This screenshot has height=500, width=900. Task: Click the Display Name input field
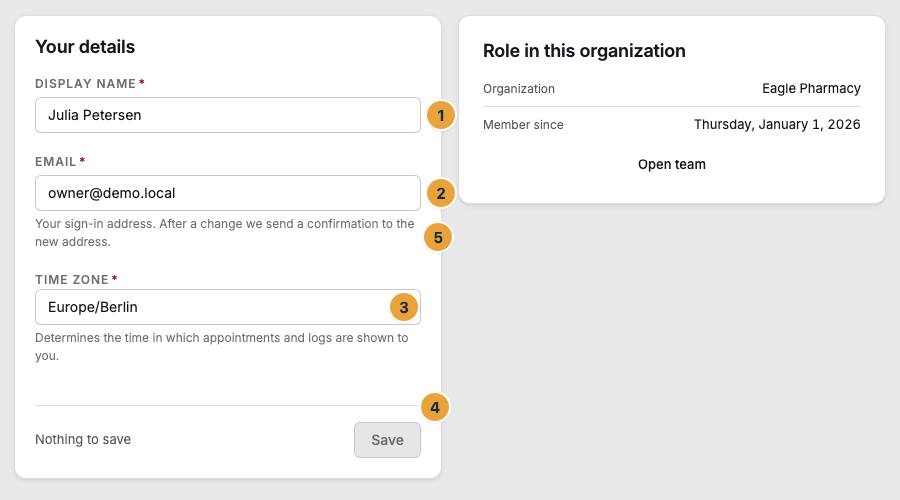point(227,115)
